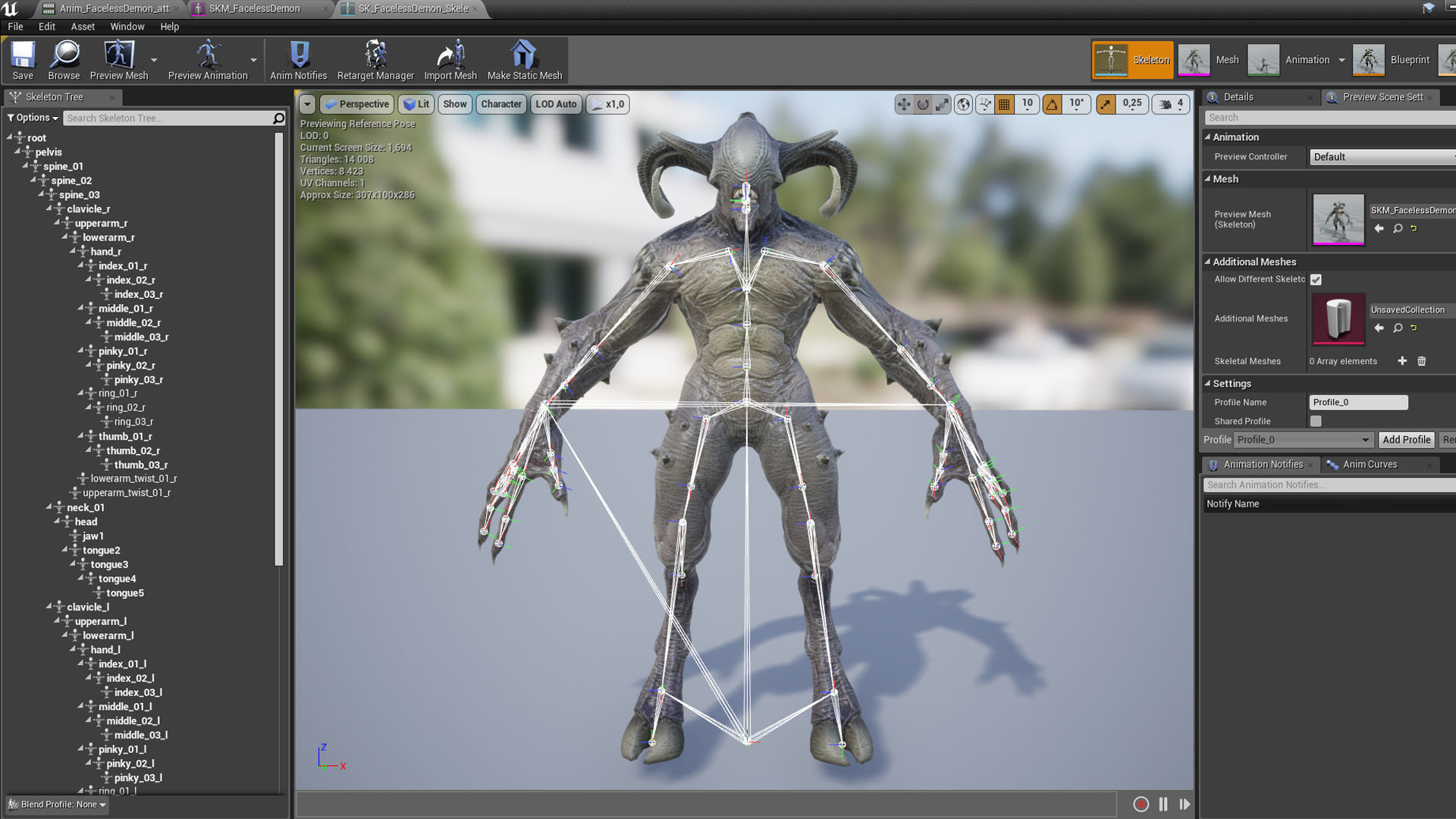Collapse the spine_03 bone node
1456x819 pixels.
(42, 195)
